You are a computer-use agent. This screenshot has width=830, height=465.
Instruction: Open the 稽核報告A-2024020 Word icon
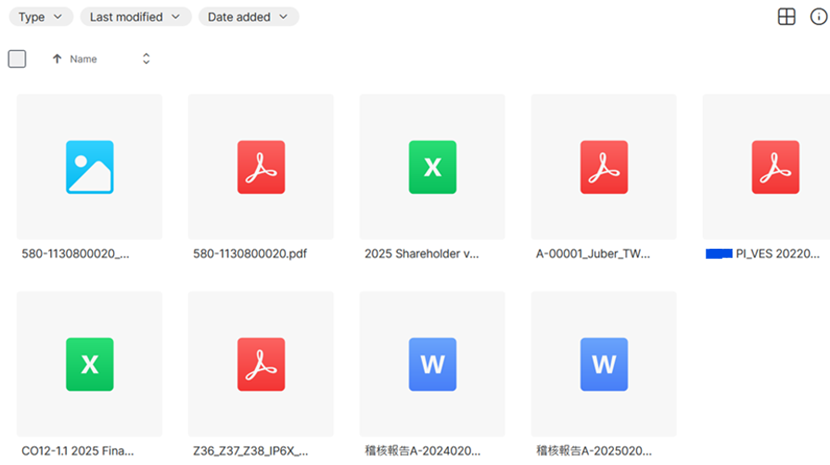[432, 364]
